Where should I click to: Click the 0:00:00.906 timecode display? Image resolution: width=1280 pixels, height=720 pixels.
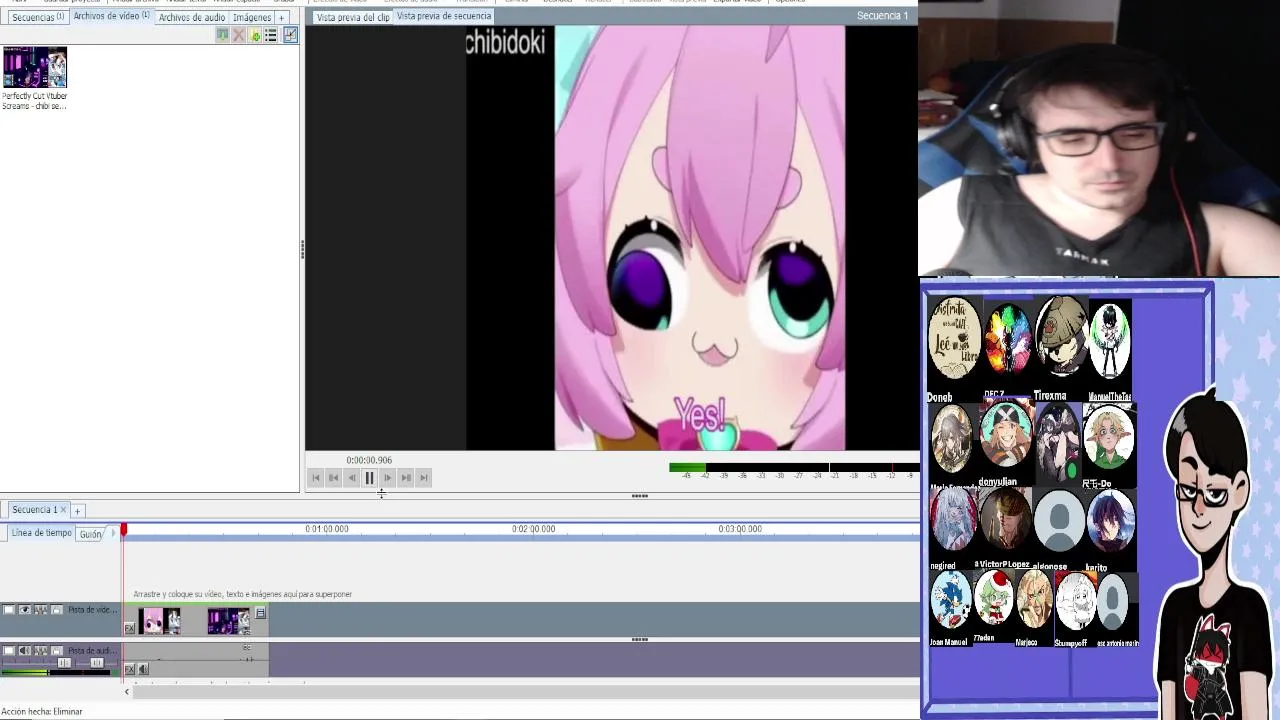369,460
